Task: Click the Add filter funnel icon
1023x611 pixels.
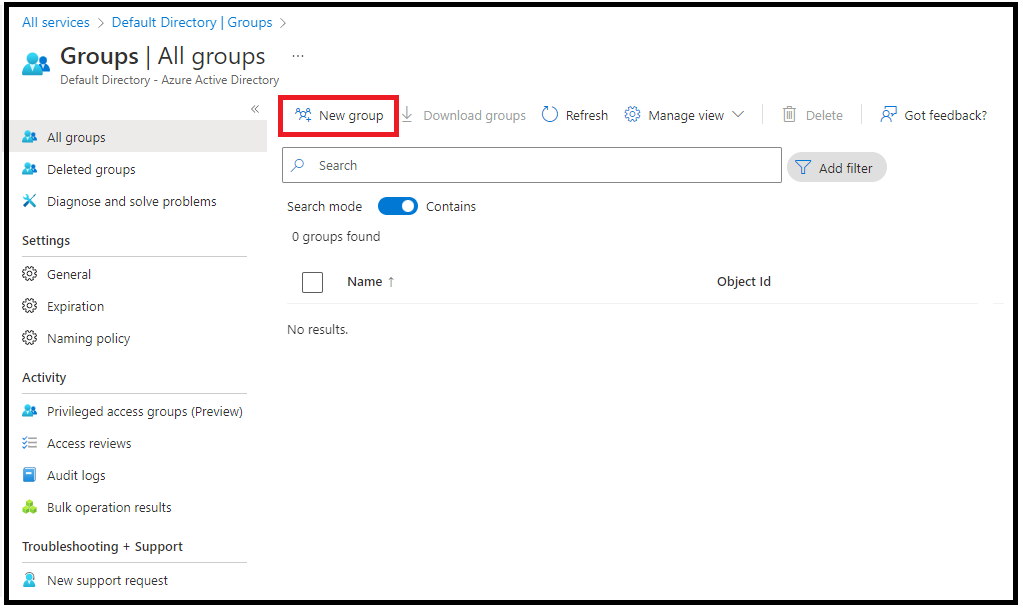Action: point(803,168)
